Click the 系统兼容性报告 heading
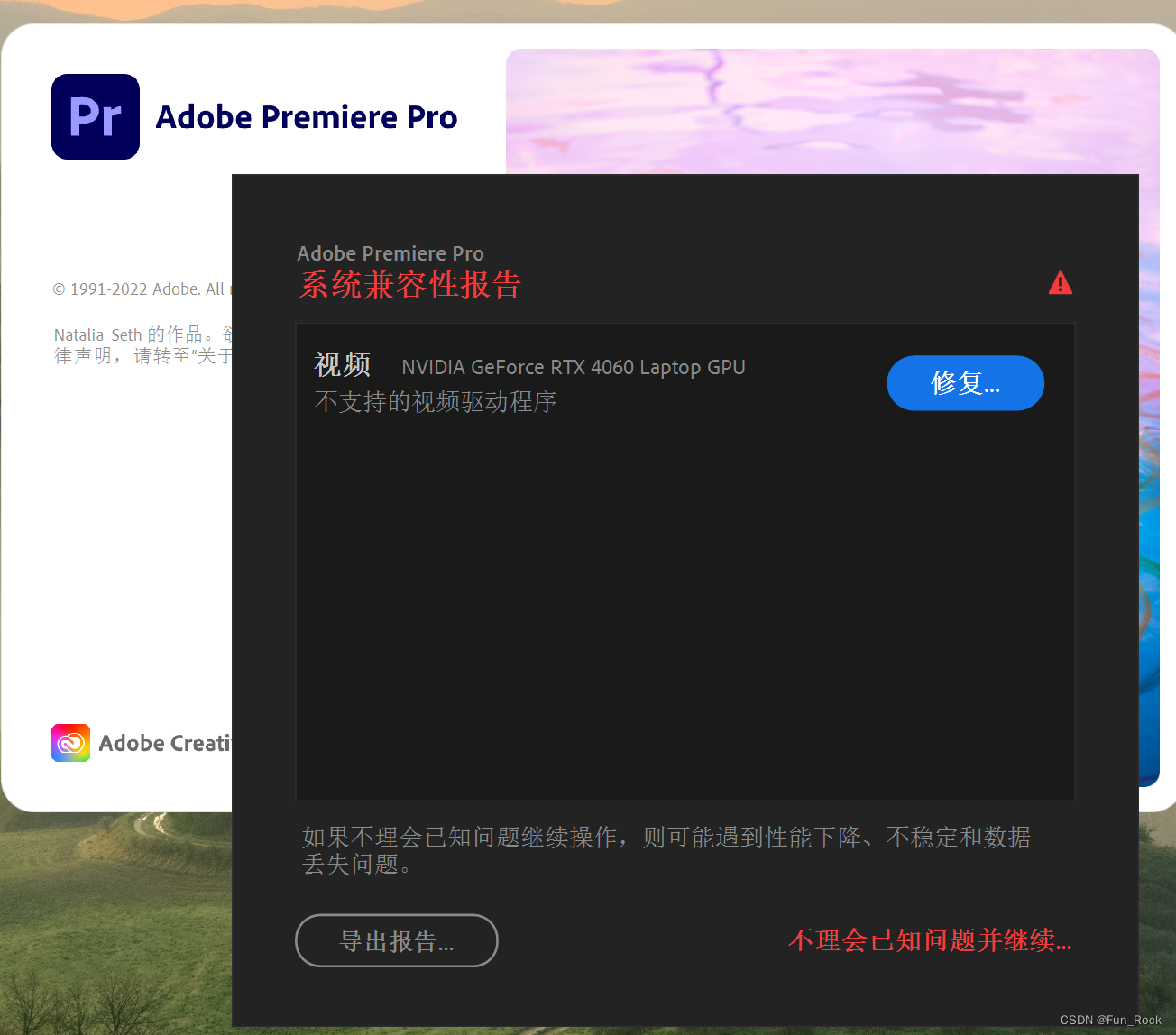 point(410,285)
